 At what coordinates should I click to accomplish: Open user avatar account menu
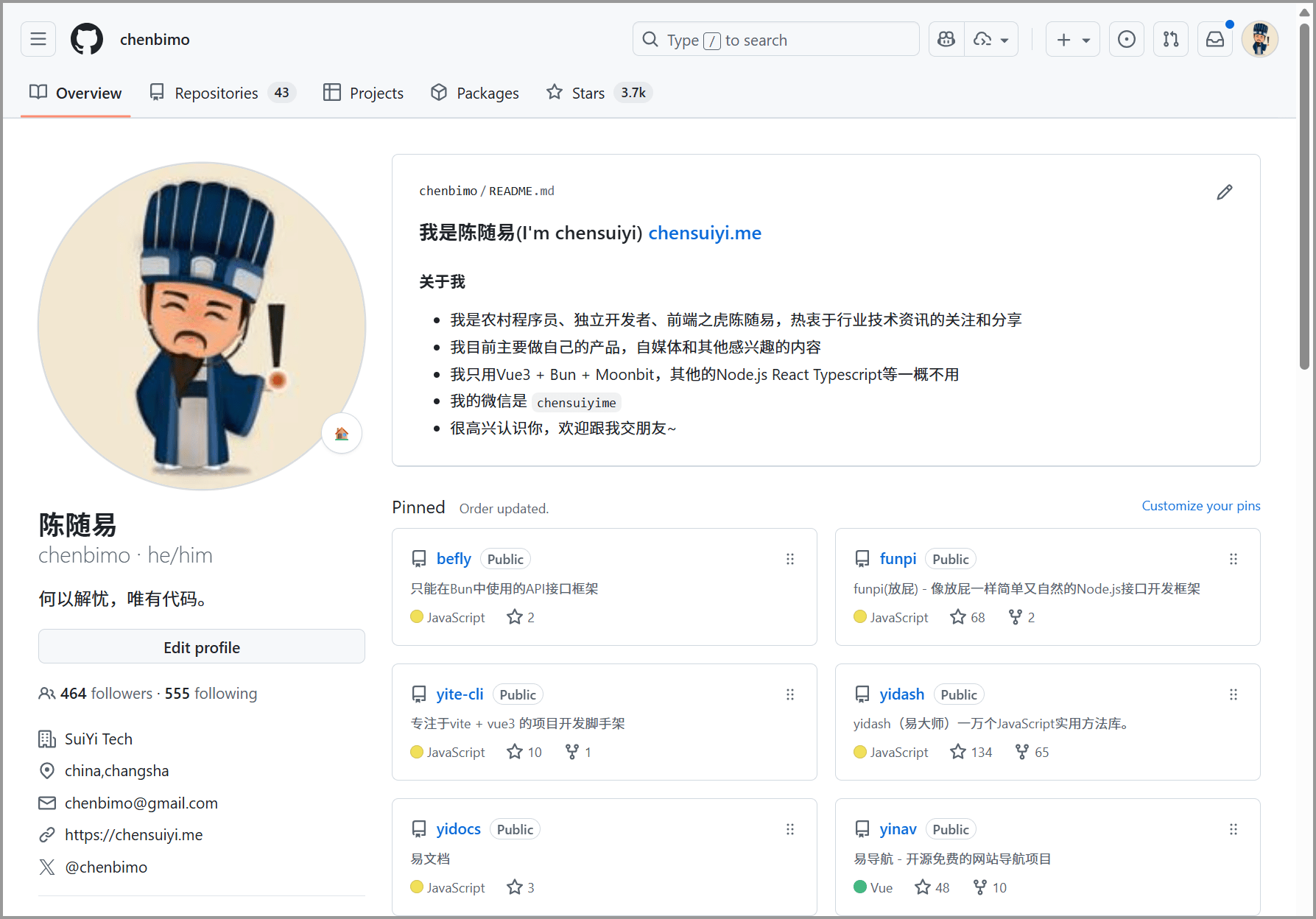(x=1259, y=40)
